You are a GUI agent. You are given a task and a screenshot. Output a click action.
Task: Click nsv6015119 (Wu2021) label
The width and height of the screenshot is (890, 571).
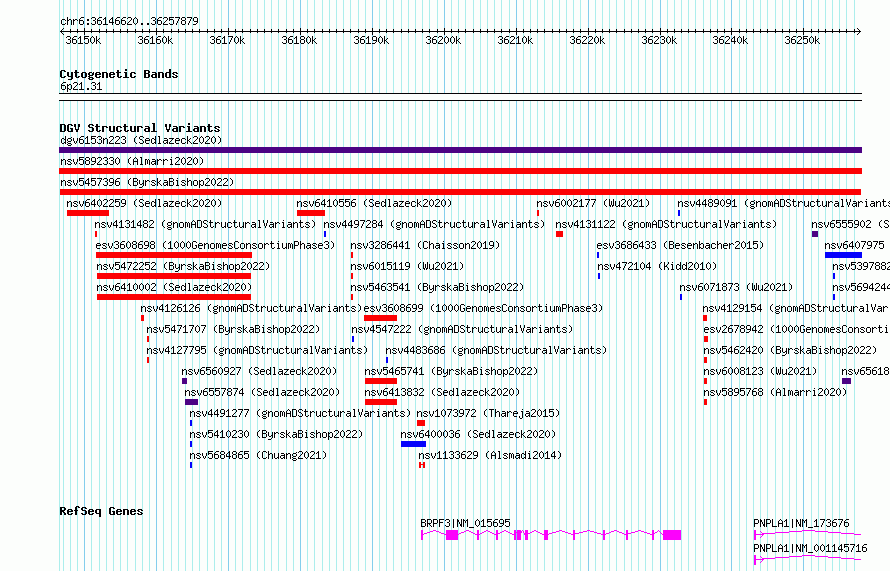(407, 266)
